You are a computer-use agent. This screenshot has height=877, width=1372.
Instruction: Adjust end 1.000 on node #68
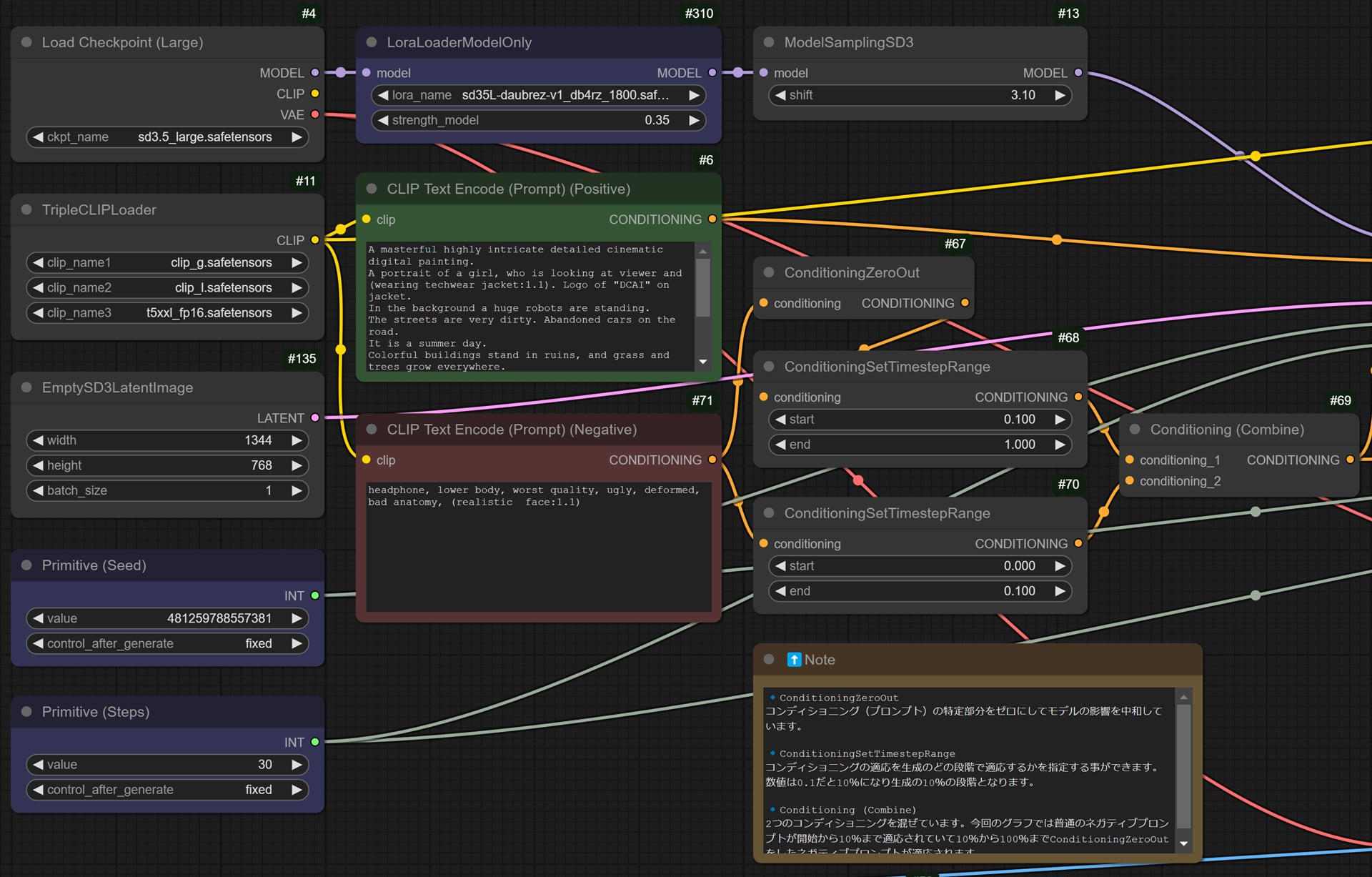[x=920, y=445]
